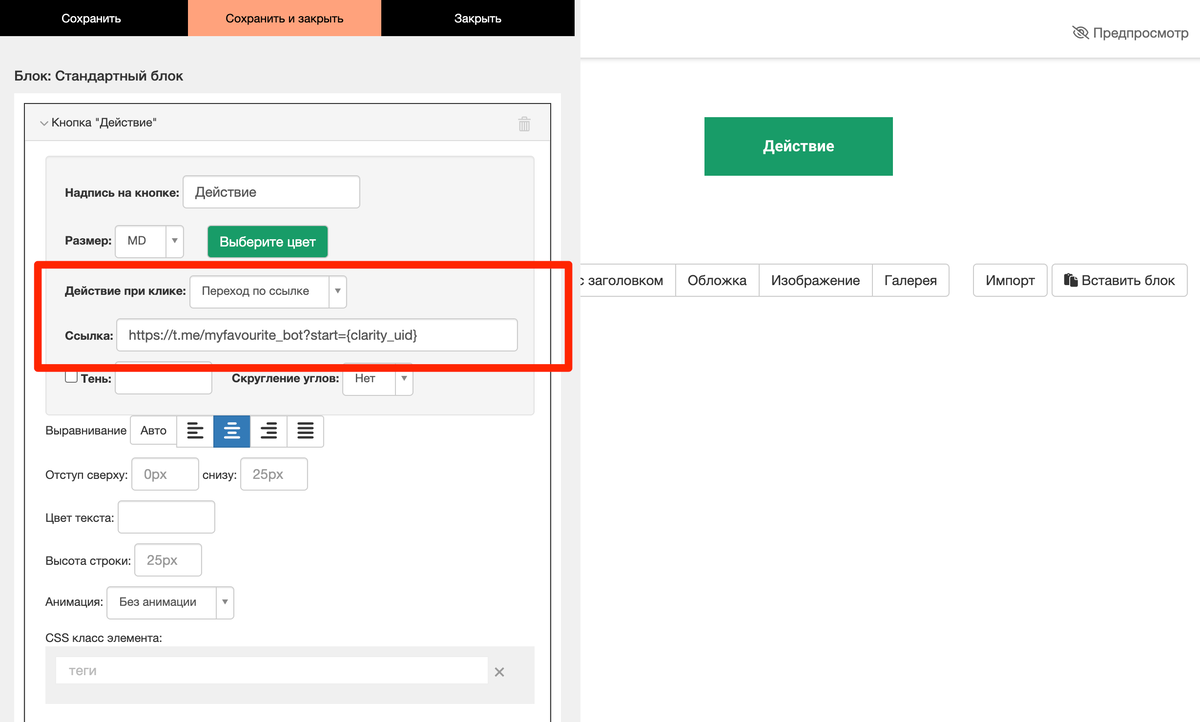Click Выберите цвет button
This screenshot has height=722, width=1200.
pyautogui.click(x=268, y=241)
